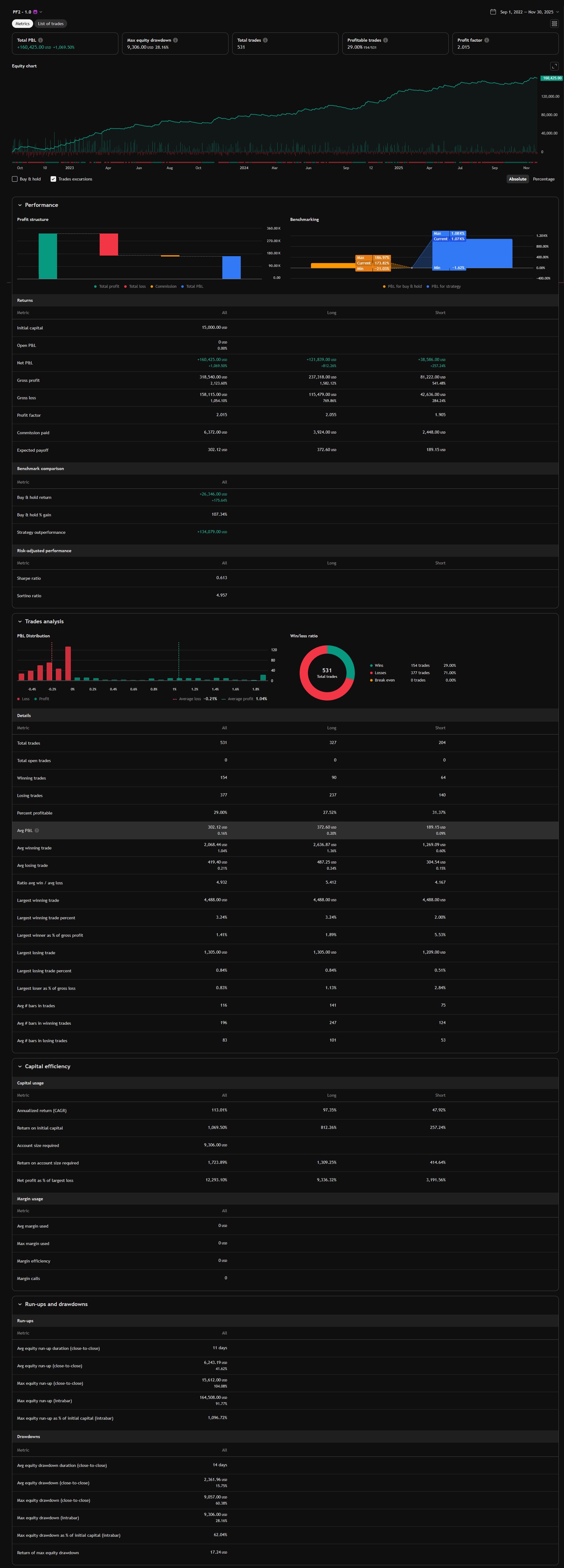Enable the Buy & hold checkbox

click(15, 179)
